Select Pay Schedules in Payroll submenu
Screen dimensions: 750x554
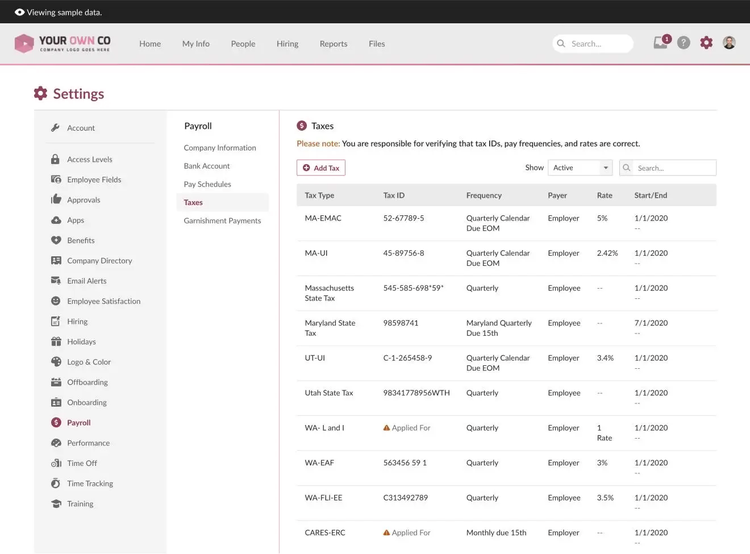(207, 184)
